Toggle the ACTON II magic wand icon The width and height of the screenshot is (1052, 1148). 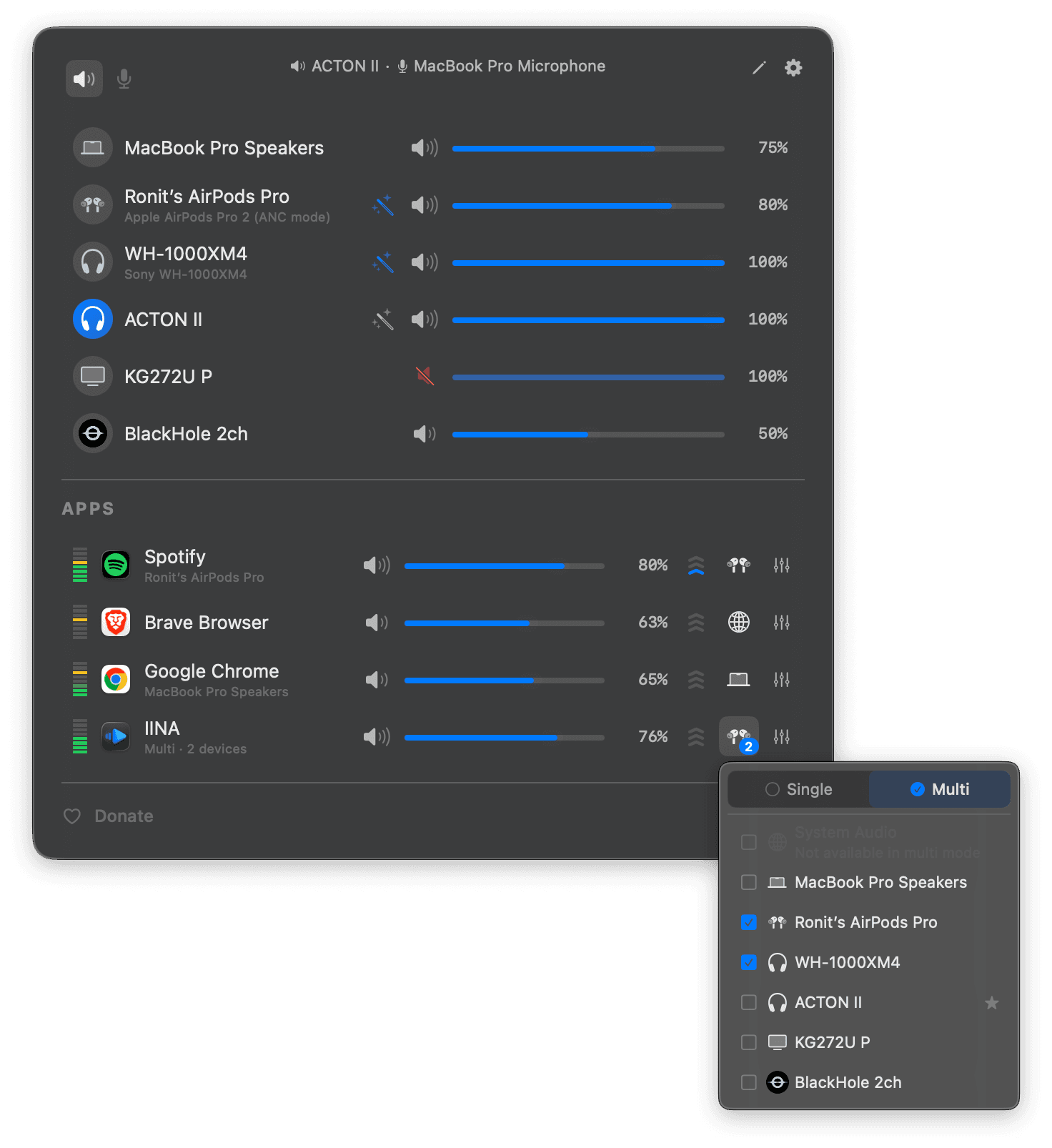(383, 319)
